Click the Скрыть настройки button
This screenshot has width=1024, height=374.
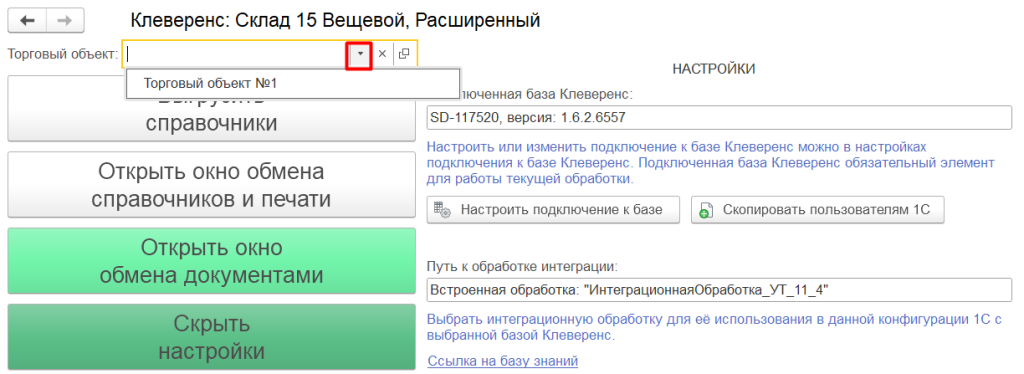pyautogui.click(x=212, y=337)
